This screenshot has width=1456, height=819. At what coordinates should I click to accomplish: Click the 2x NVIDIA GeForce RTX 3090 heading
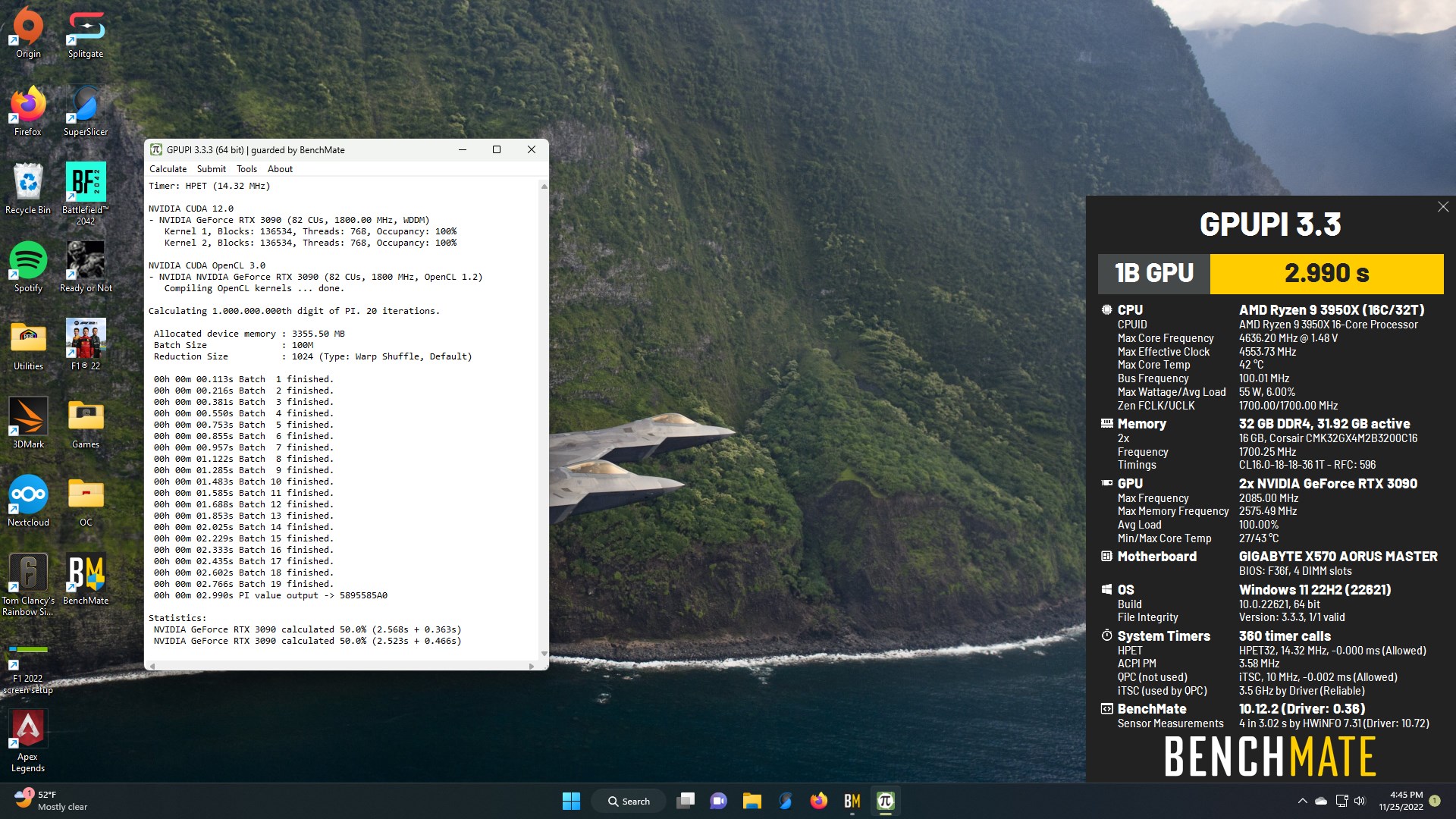(1328, 484)
